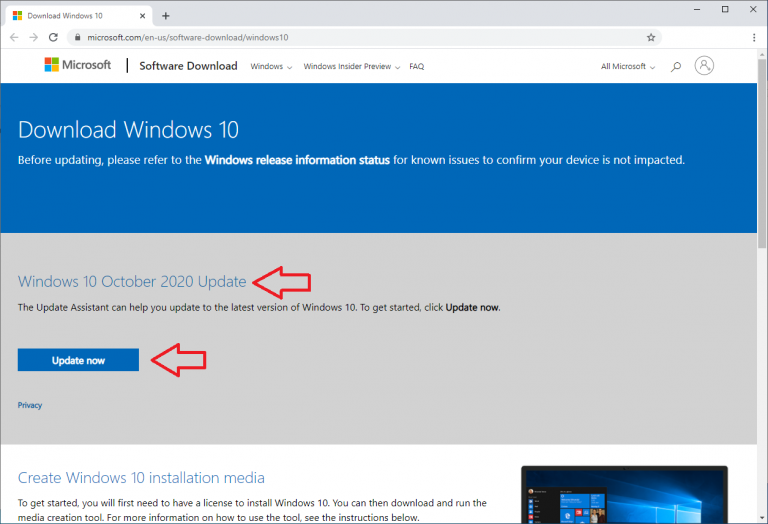Screen dimensions: 768x524
Task: Click the browser forward arrow
Action: coord(34,37)
